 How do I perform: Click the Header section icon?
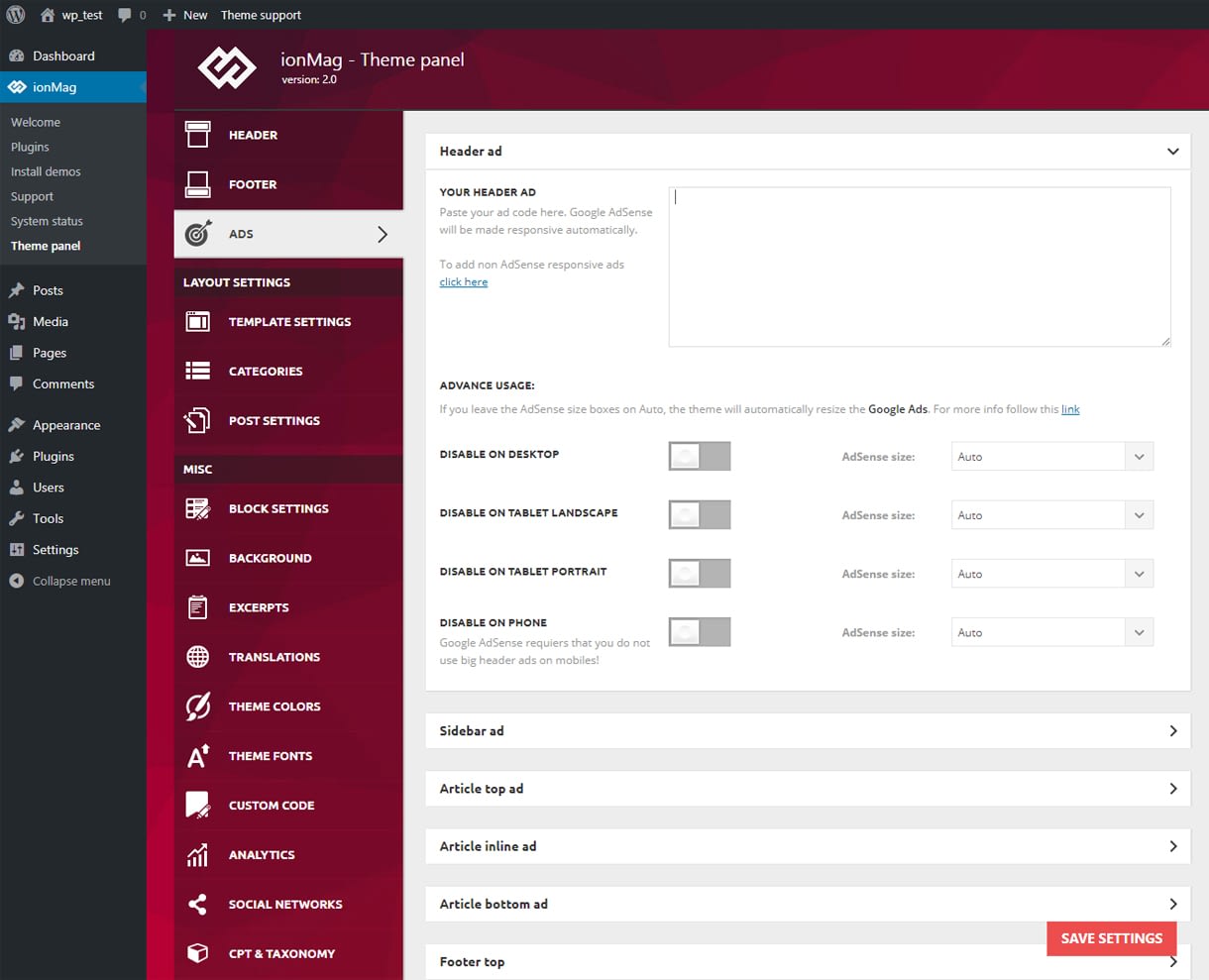(x=198, y=135)
